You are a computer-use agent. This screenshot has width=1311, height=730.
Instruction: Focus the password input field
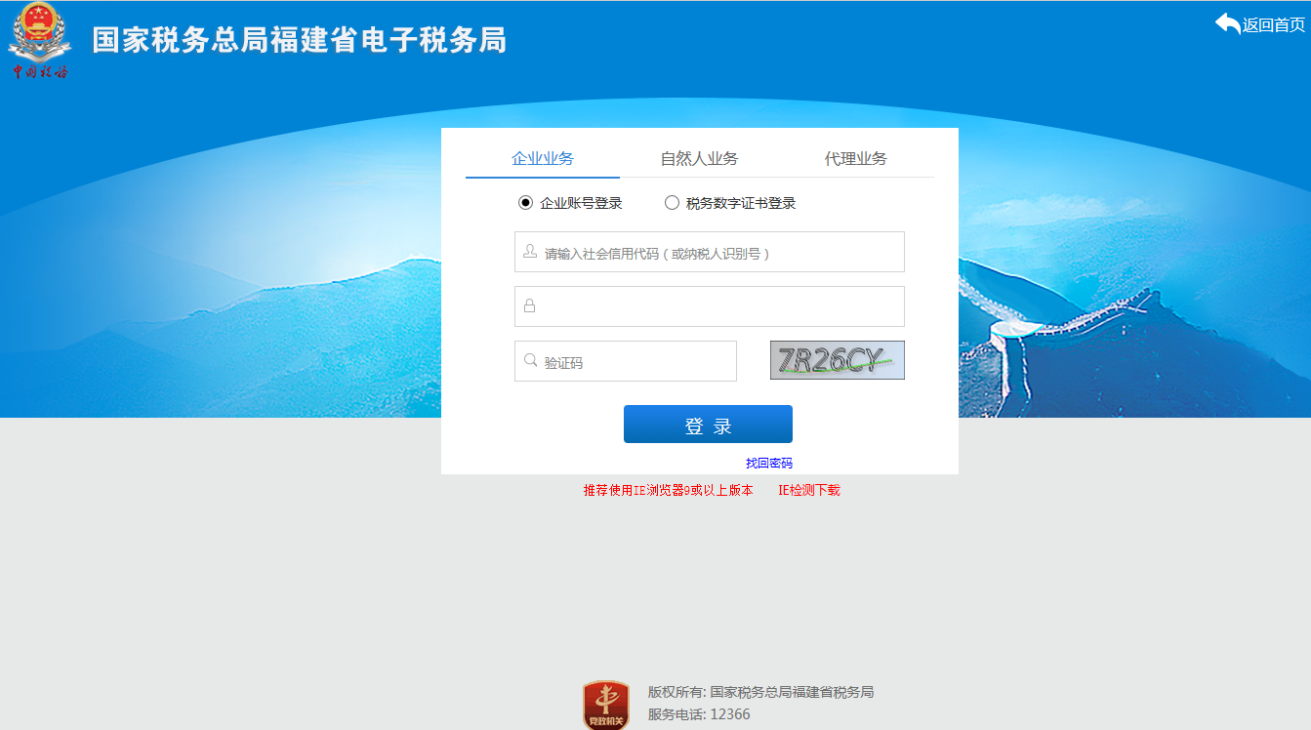720,306
